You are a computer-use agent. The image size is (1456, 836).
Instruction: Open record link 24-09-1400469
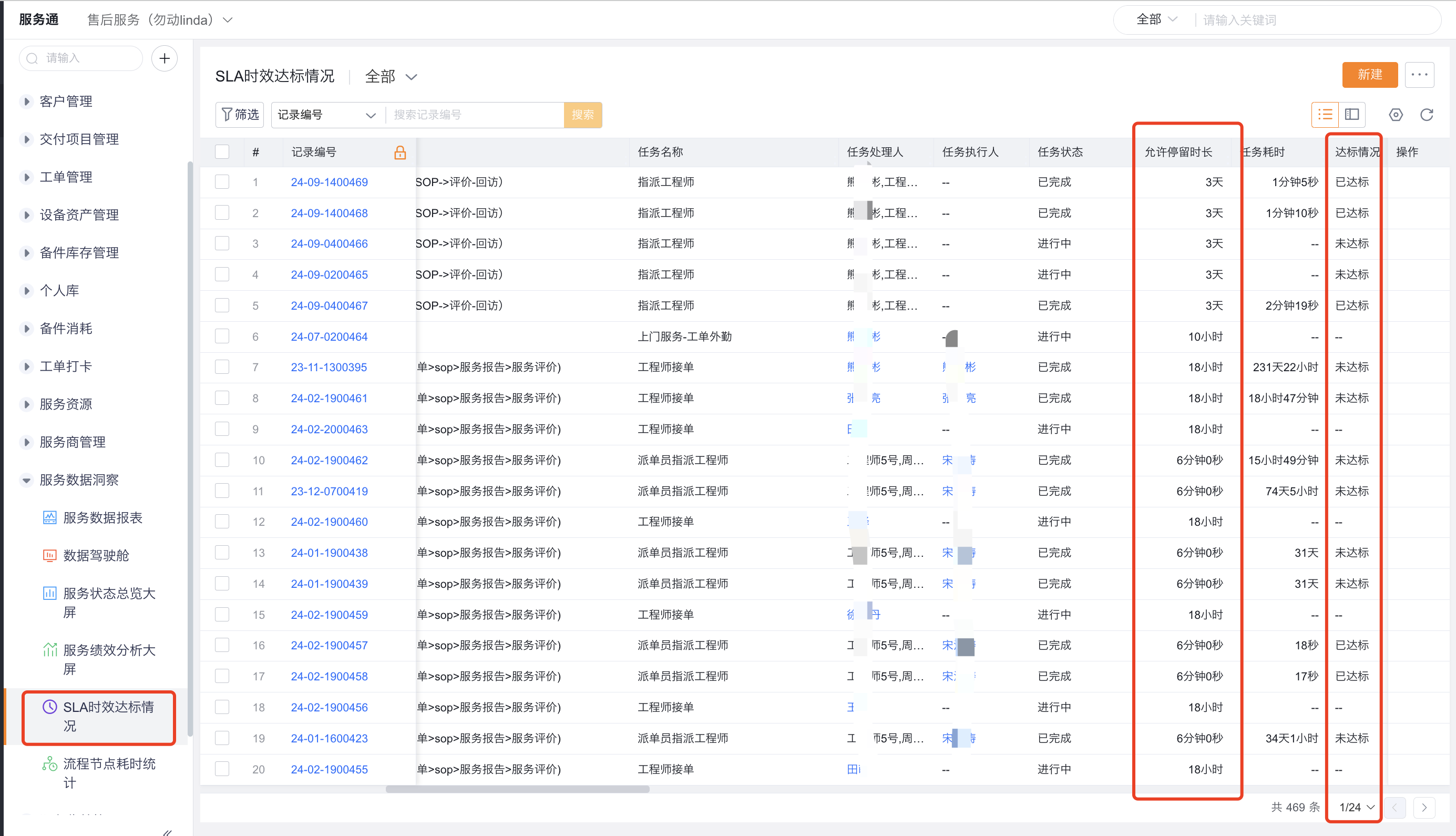329,182
